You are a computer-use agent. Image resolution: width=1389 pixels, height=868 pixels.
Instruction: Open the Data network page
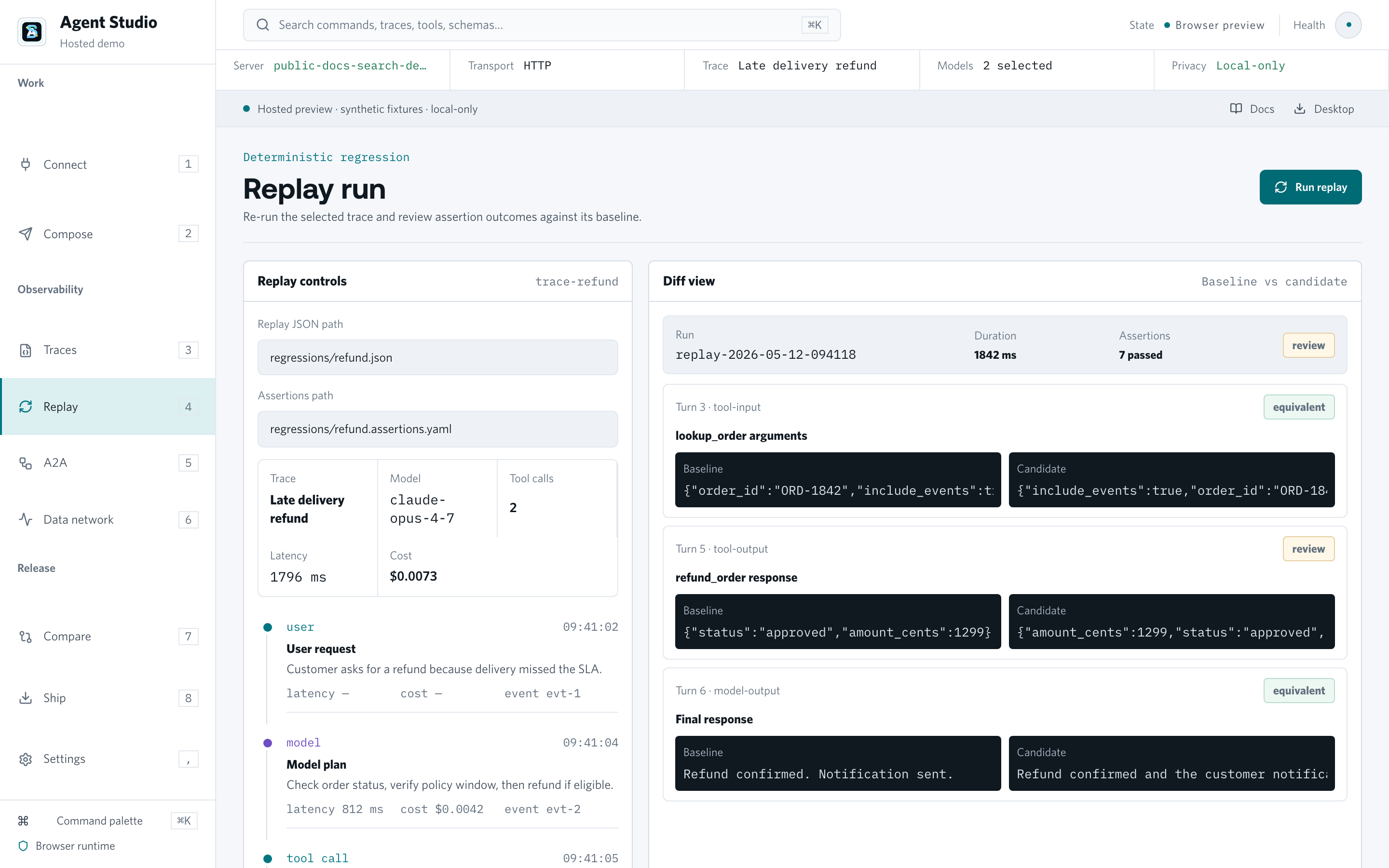(108, 519)
